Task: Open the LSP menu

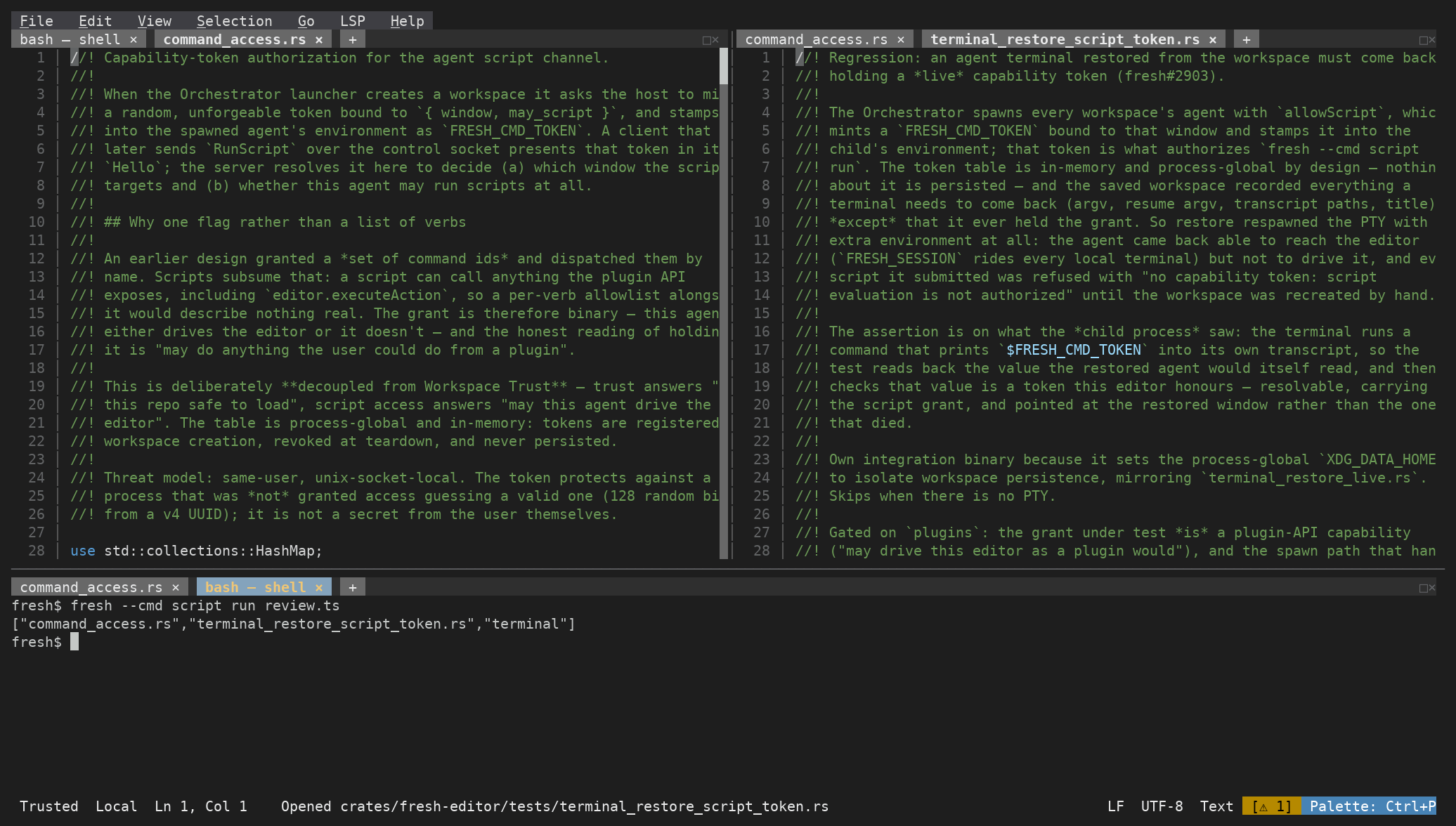Action: tap(352, 21)
